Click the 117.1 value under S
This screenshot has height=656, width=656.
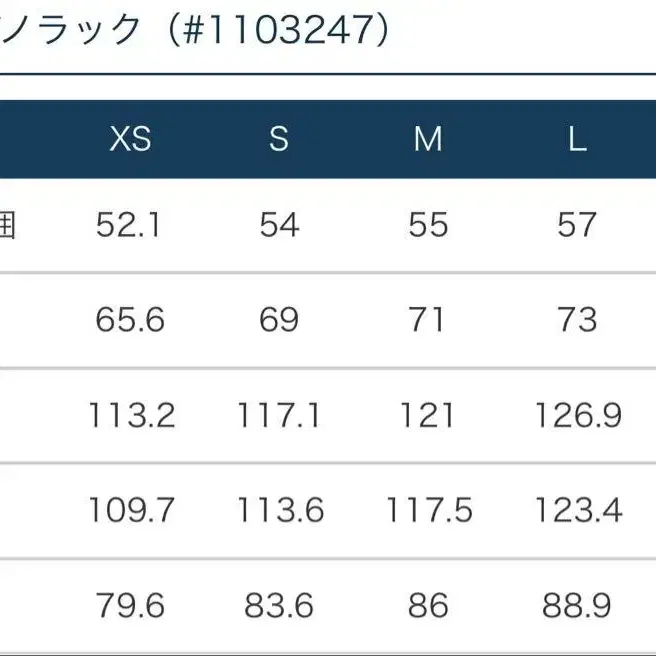[279, 415]
